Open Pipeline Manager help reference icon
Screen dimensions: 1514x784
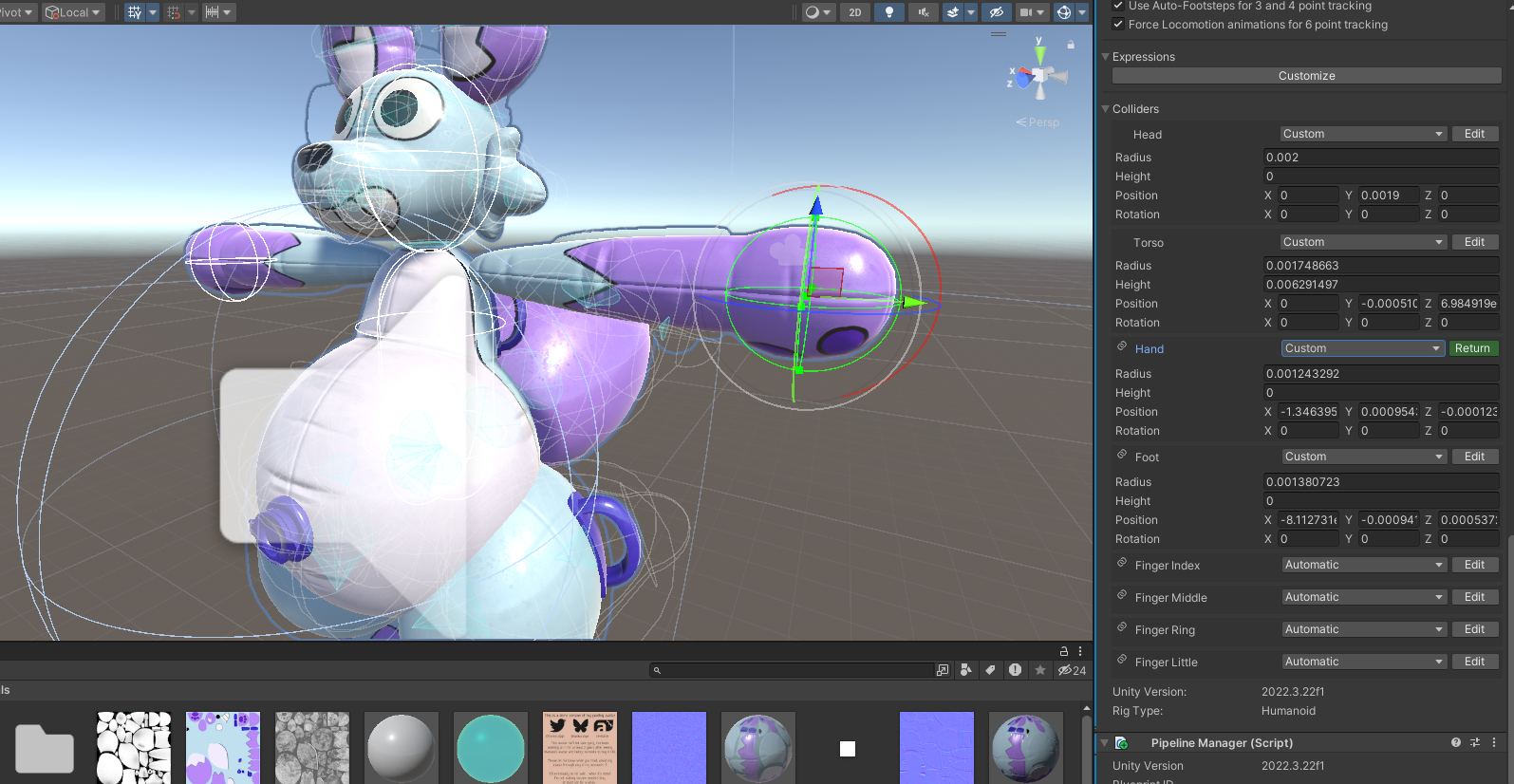(x=1455, y=742)
